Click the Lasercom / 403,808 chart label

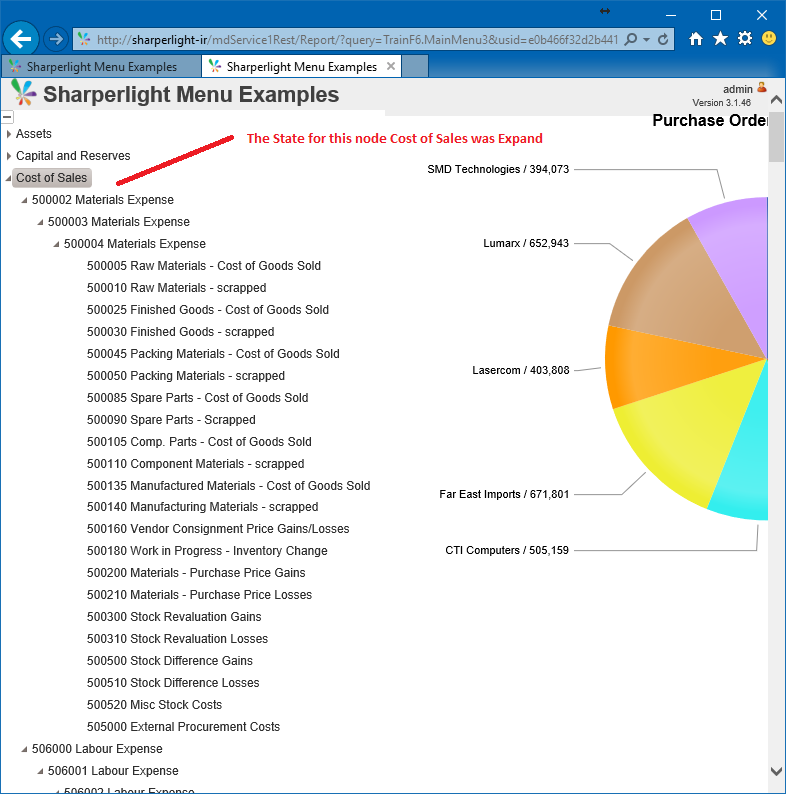(521, 370)
